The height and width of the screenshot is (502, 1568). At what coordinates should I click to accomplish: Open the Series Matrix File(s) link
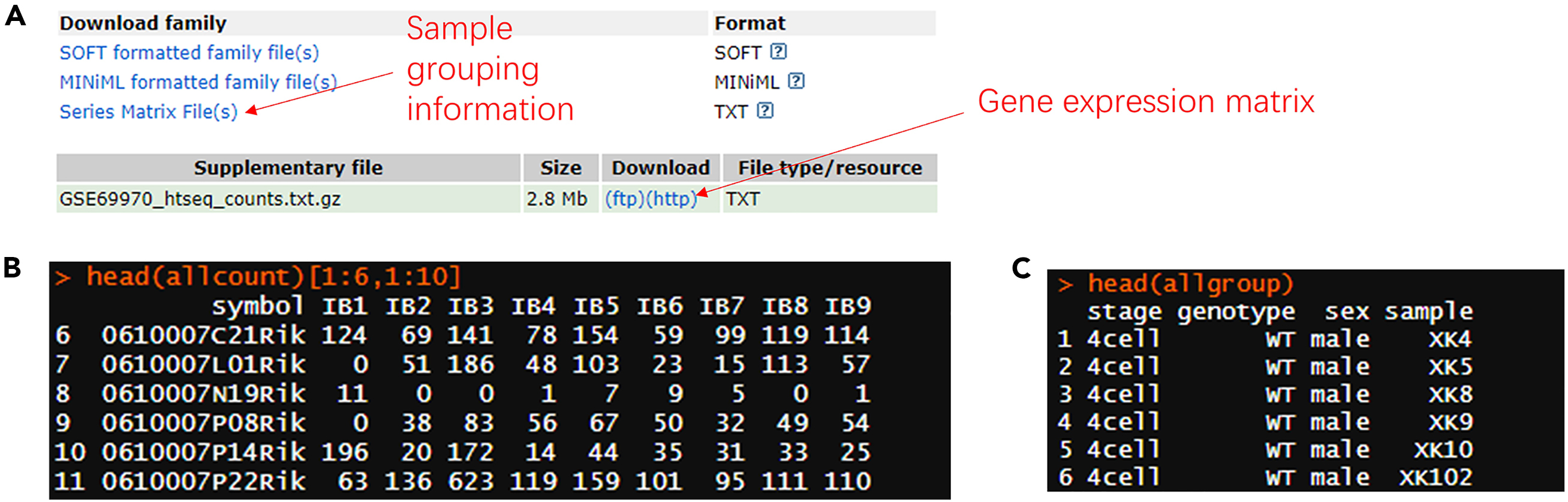pos(149,112)
